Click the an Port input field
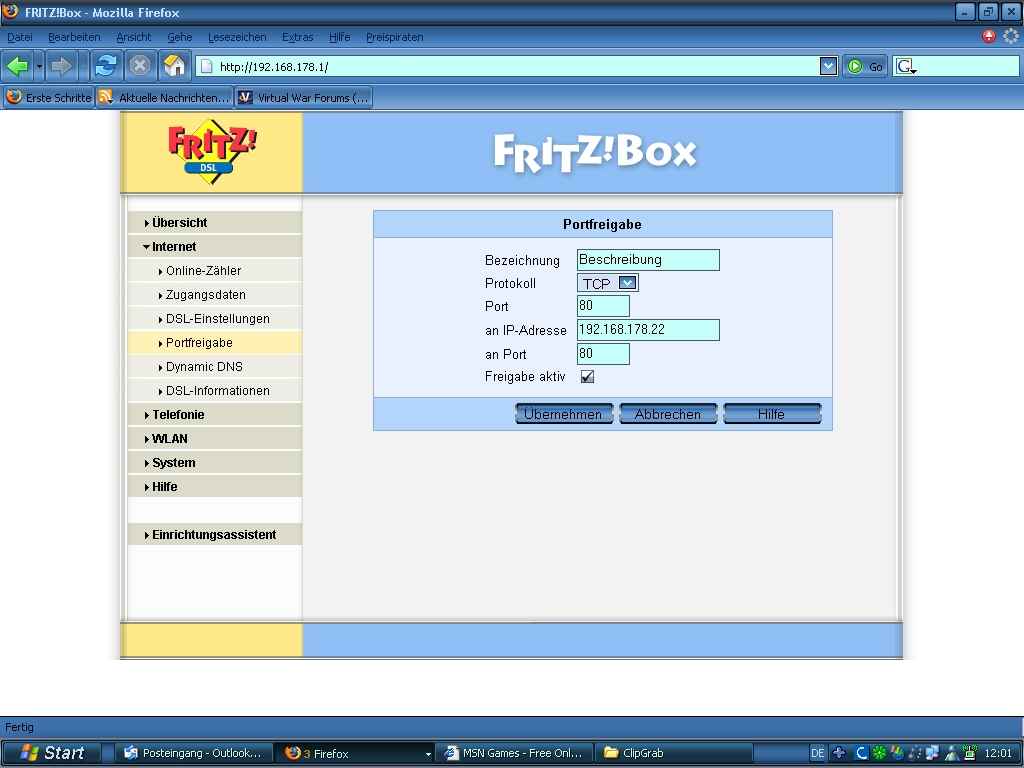1024x768 pixels. click(603, 354)
